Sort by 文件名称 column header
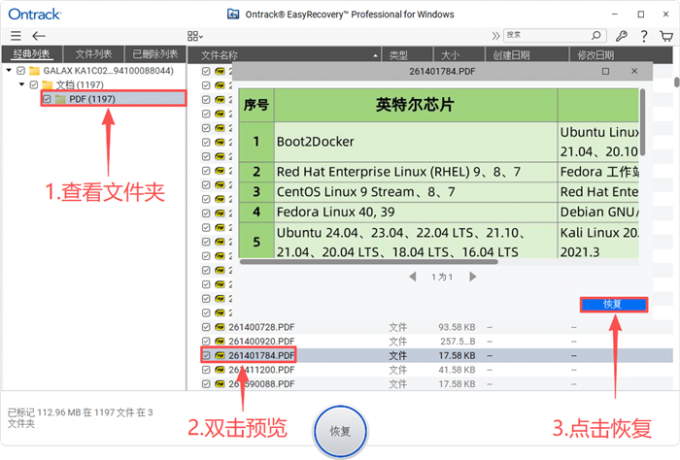 pyautogui.click(x=284, y=55)
